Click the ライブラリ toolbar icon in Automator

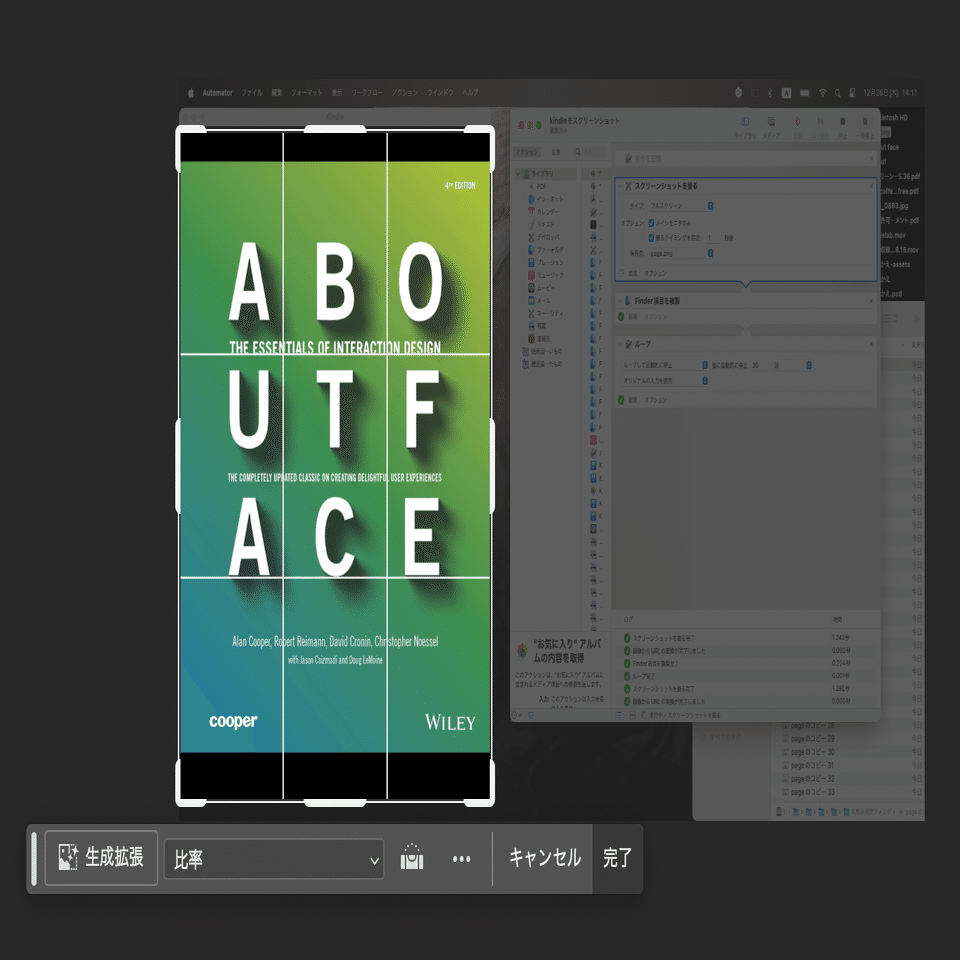(745, 122)
